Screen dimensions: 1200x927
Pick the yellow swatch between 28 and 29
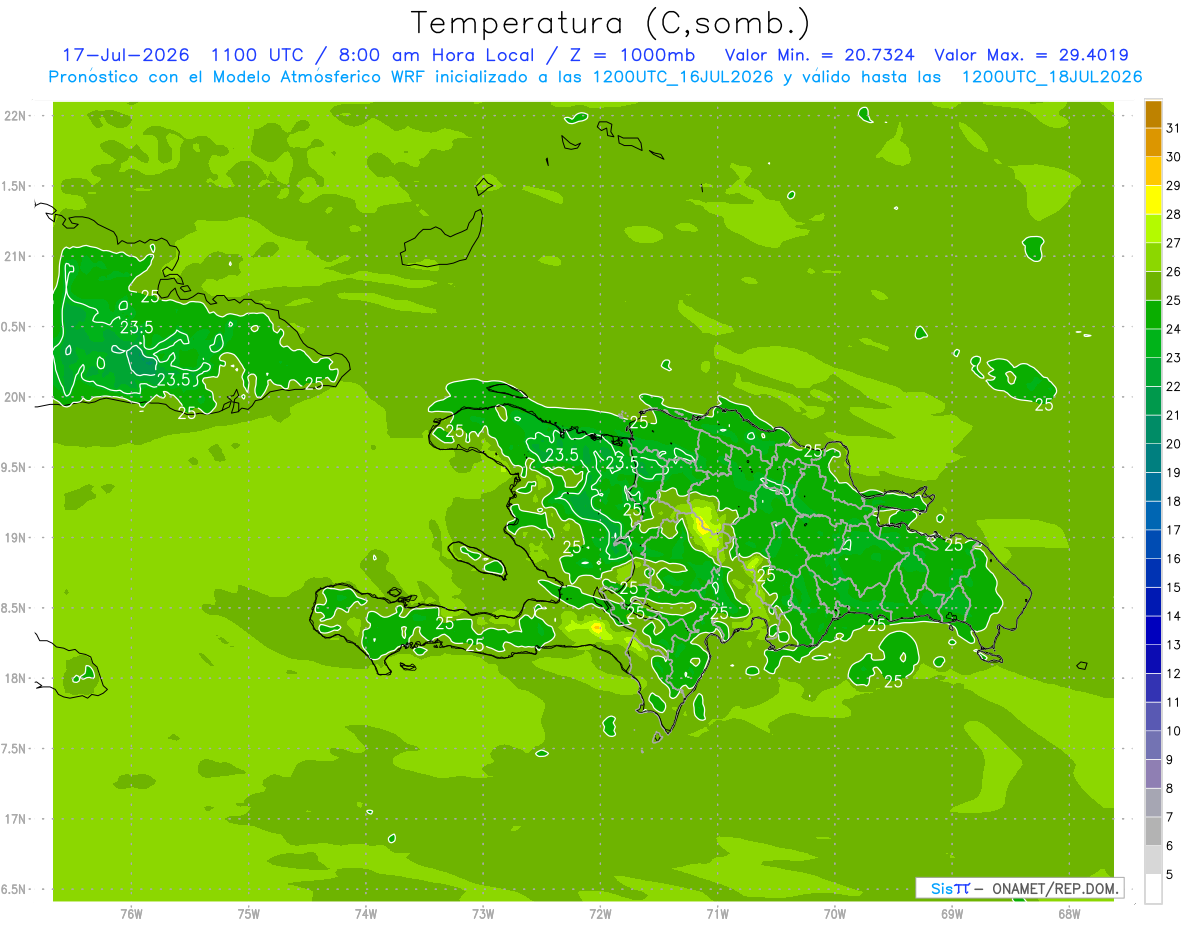[1153, 200]
